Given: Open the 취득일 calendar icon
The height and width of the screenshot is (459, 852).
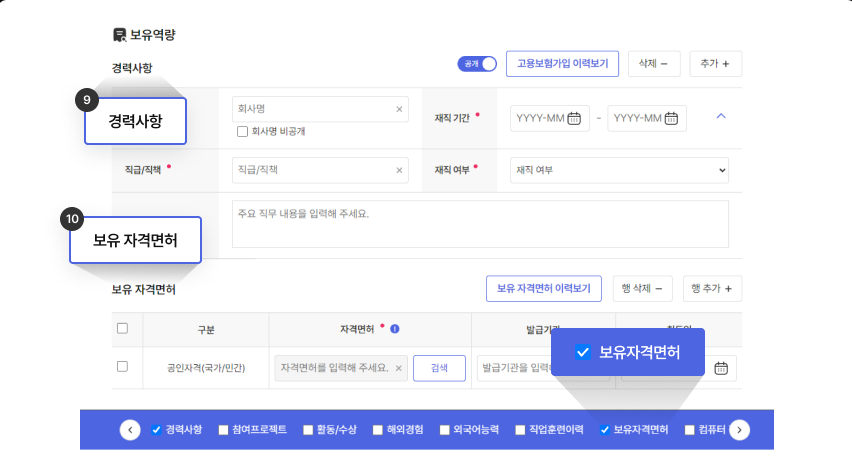Looking at the screenshot, I should pyautogui.click(x=721, y=368).
